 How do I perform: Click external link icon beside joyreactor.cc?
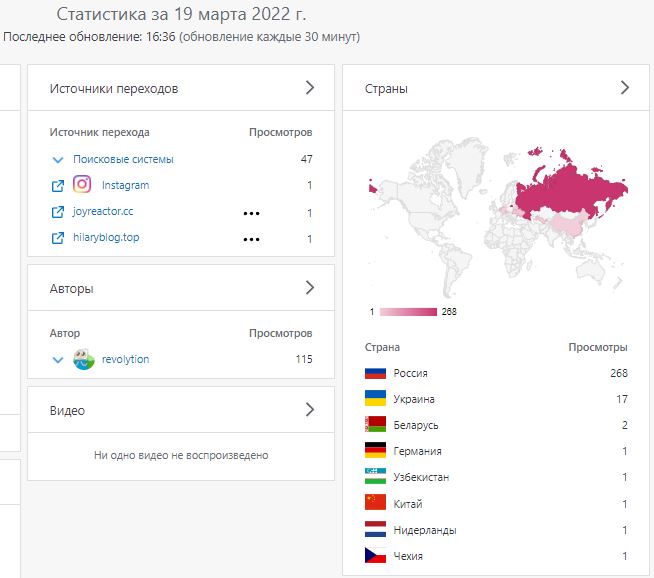pos(58,212)
